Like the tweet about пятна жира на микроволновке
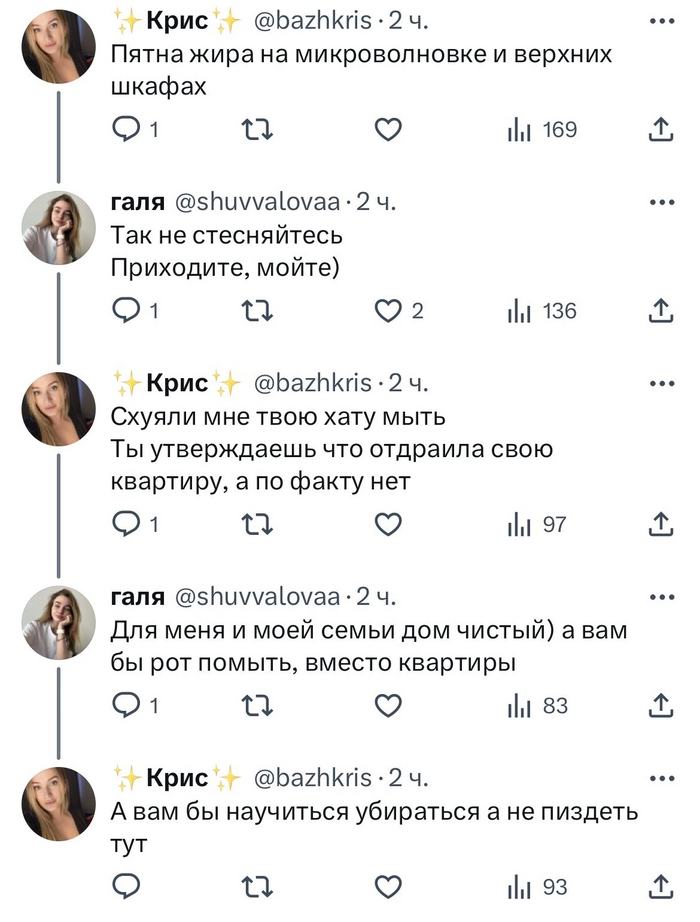 (388, 130)
